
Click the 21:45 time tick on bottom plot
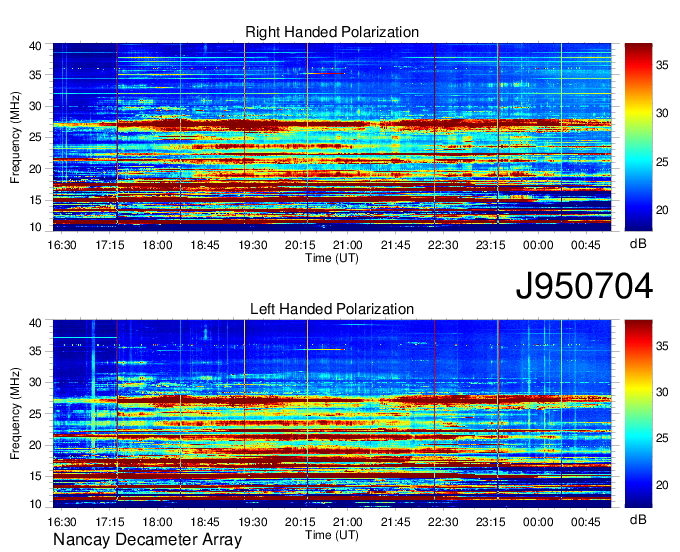point(396,522)
